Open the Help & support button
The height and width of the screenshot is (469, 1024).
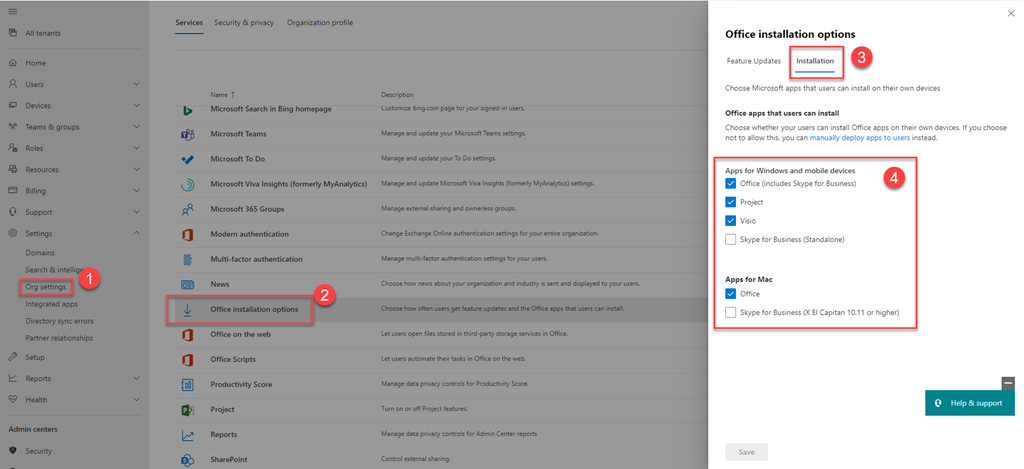tap(970, 403)
